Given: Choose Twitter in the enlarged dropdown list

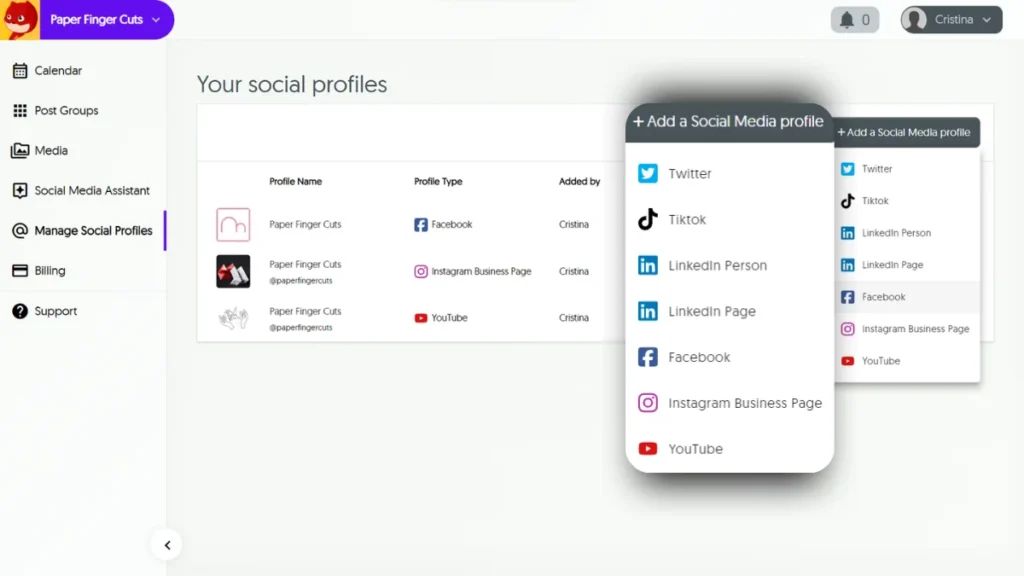Looking at the screenshot, I should click(x=690, y=174).
